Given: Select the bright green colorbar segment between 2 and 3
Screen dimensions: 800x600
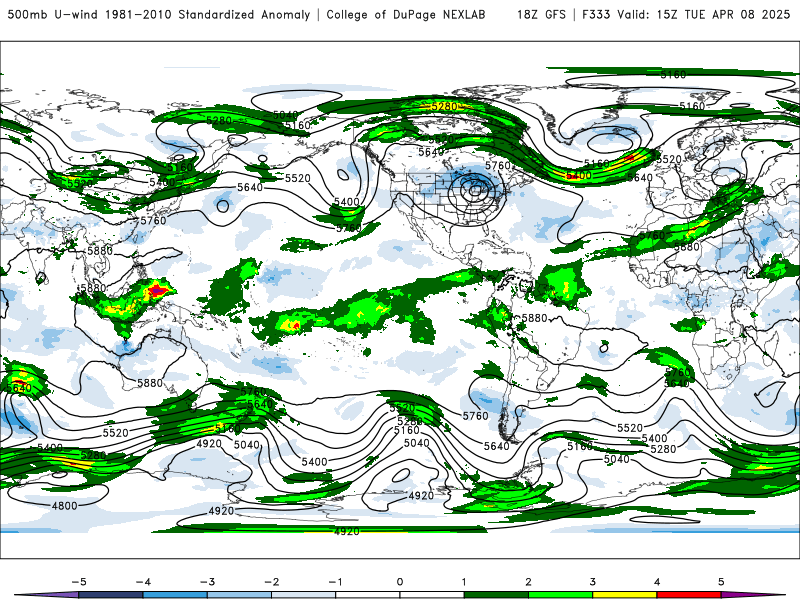Looking at the screenshot, I should 560,595.
